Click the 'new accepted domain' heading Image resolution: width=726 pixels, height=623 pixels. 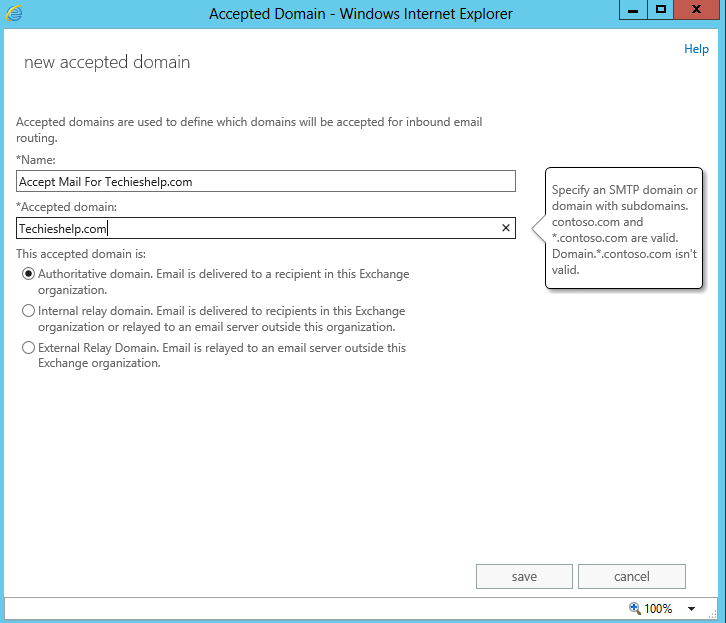107,62
